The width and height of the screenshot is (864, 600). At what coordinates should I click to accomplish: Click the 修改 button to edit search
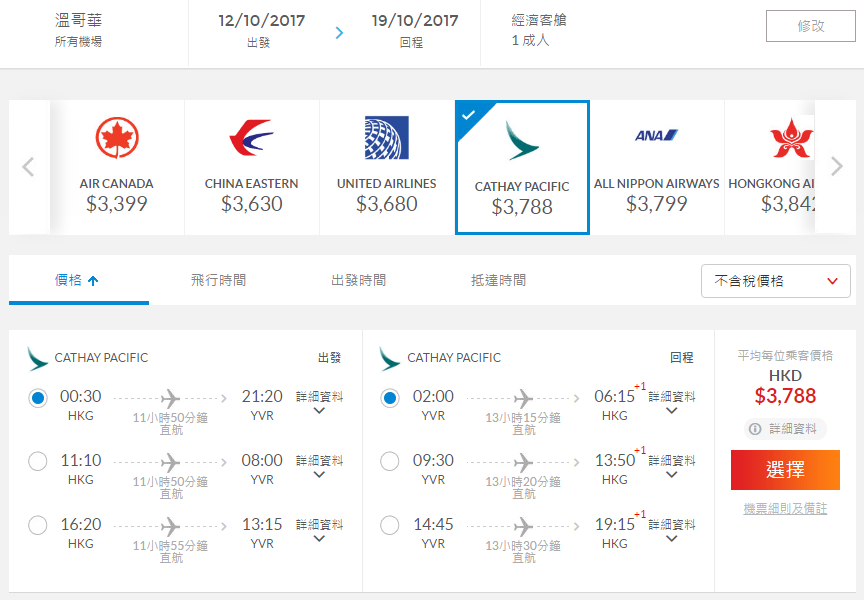click(811, 26)
